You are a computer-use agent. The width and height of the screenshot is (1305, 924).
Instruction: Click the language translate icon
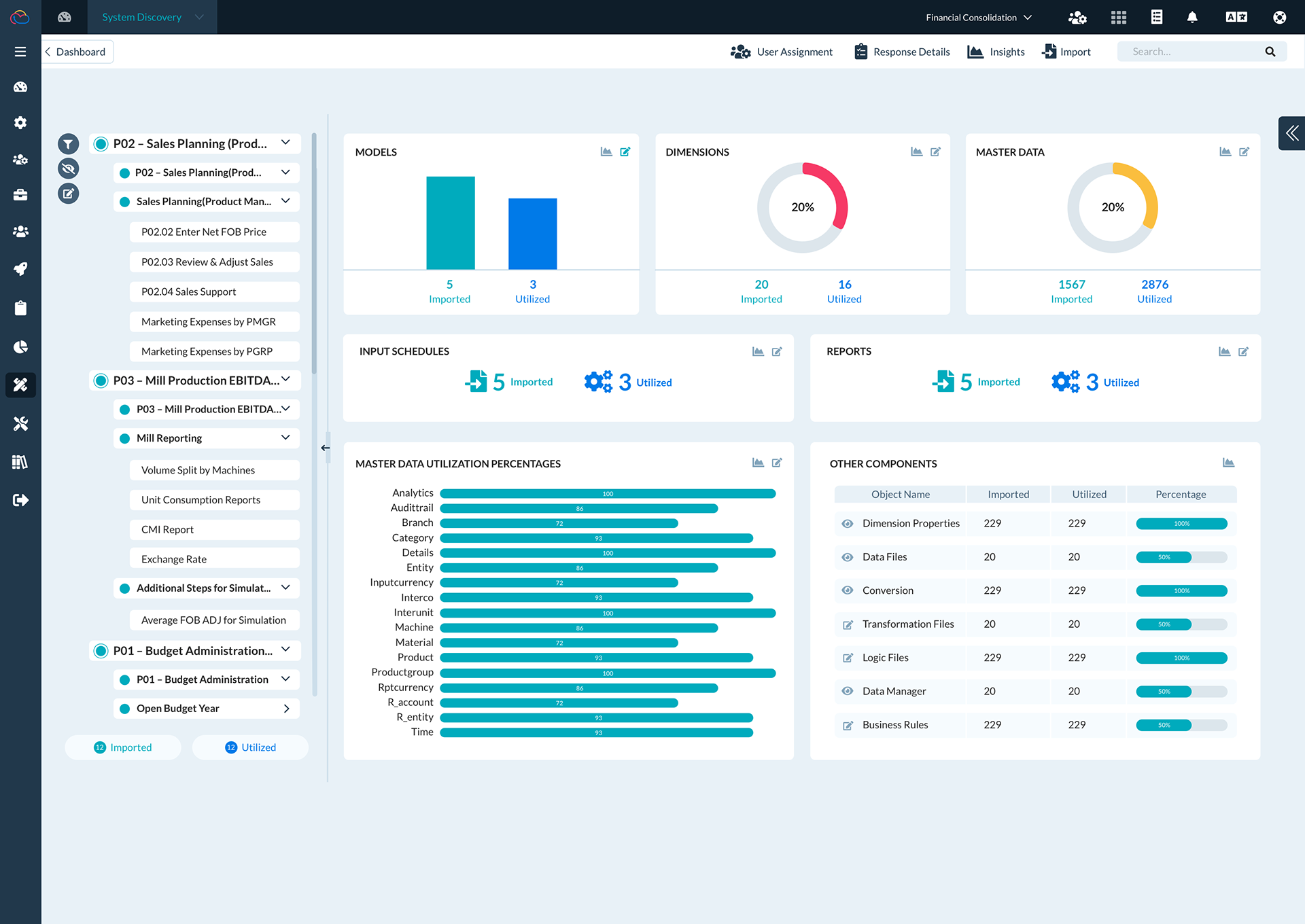[1236, 18]
